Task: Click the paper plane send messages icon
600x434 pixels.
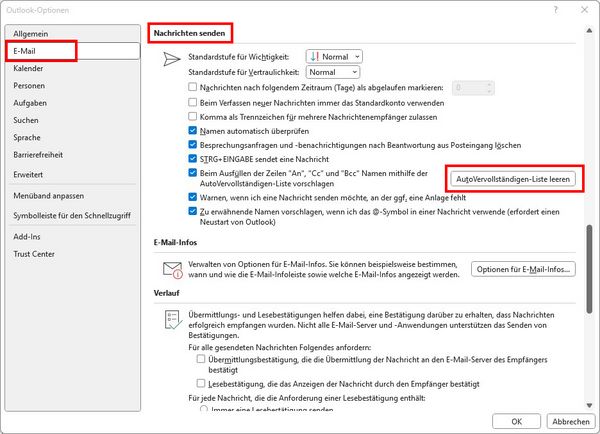Action: pyautogui.click(x=172, y=59)
